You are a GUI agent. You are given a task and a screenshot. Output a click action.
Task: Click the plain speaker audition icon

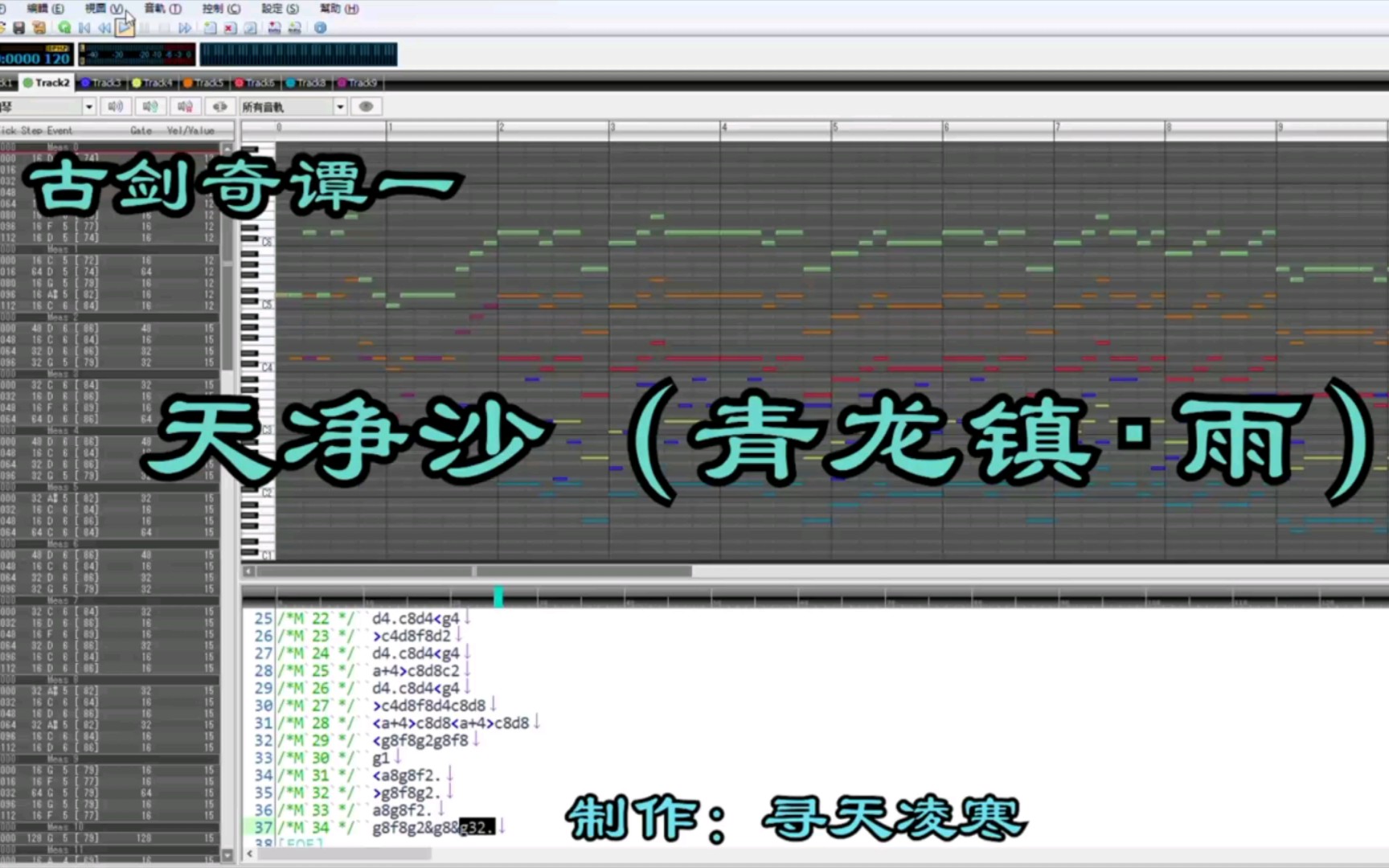(x=116, y=106)
